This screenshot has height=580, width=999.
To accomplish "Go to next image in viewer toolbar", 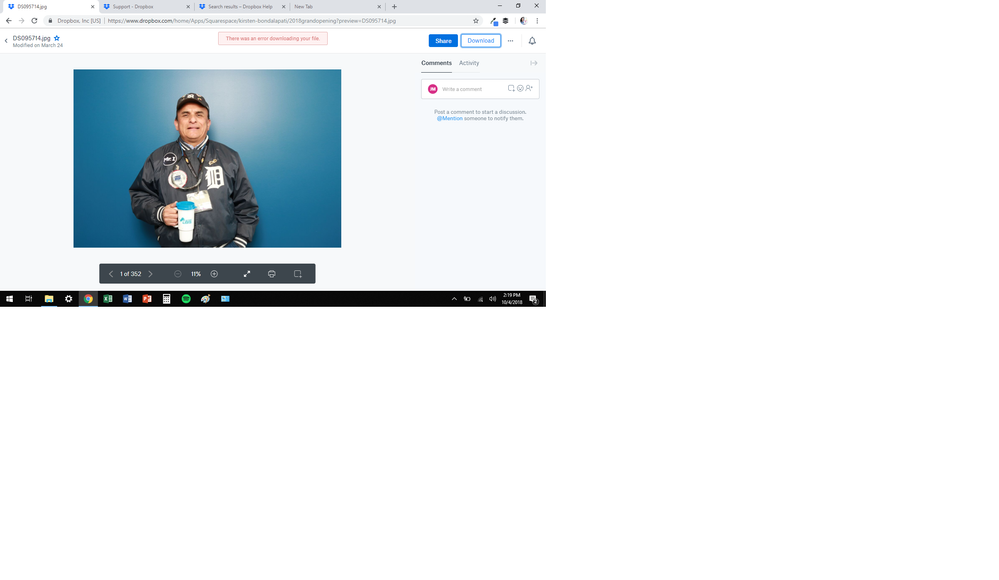I will 150,274.
